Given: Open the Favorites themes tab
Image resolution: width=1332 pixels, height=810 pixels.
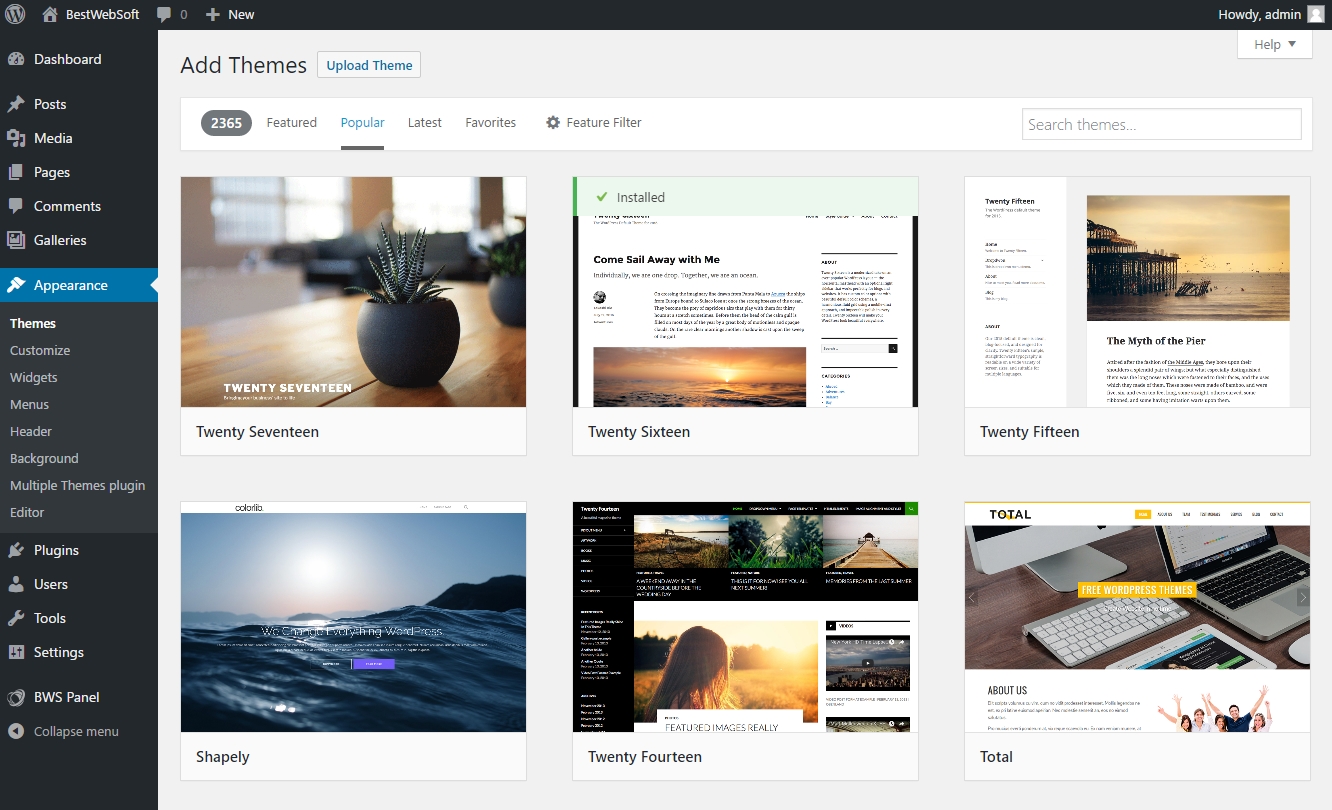Looking at the screenshot, I should point(490,122).
